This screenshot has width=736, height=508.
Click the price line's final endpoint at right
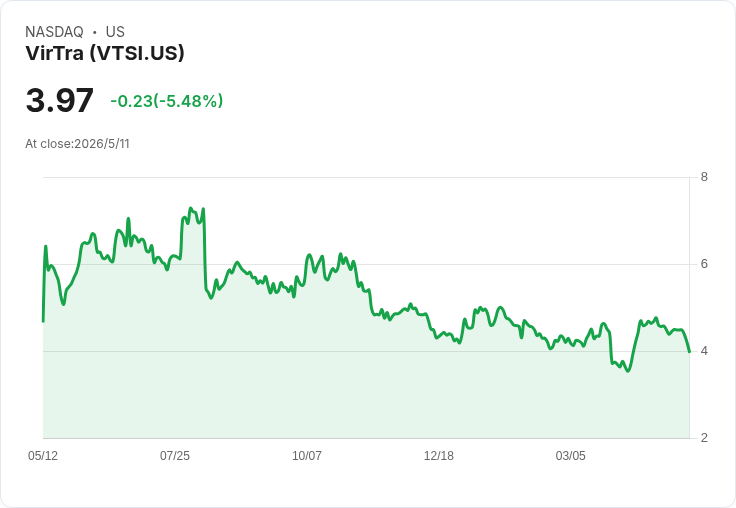689,352
